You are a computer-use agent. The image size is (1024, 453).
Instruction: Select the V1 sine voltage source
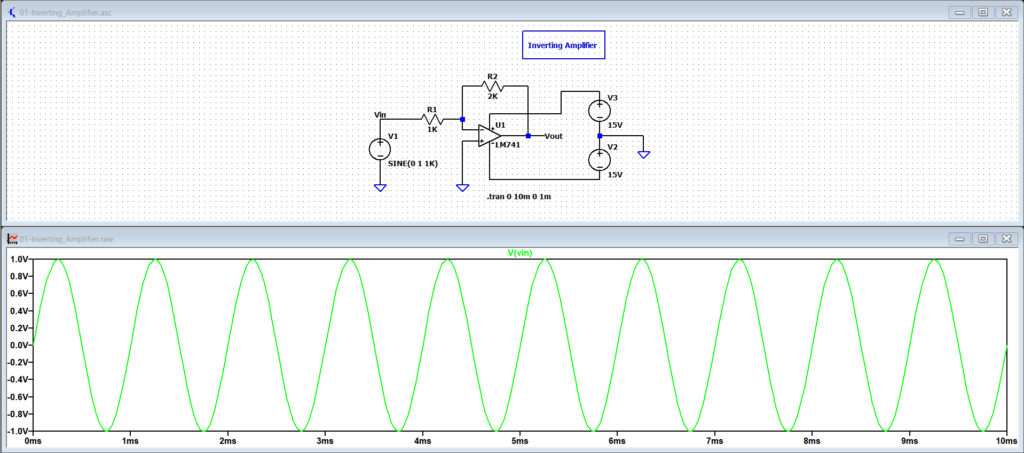click(x=380, y=149)
